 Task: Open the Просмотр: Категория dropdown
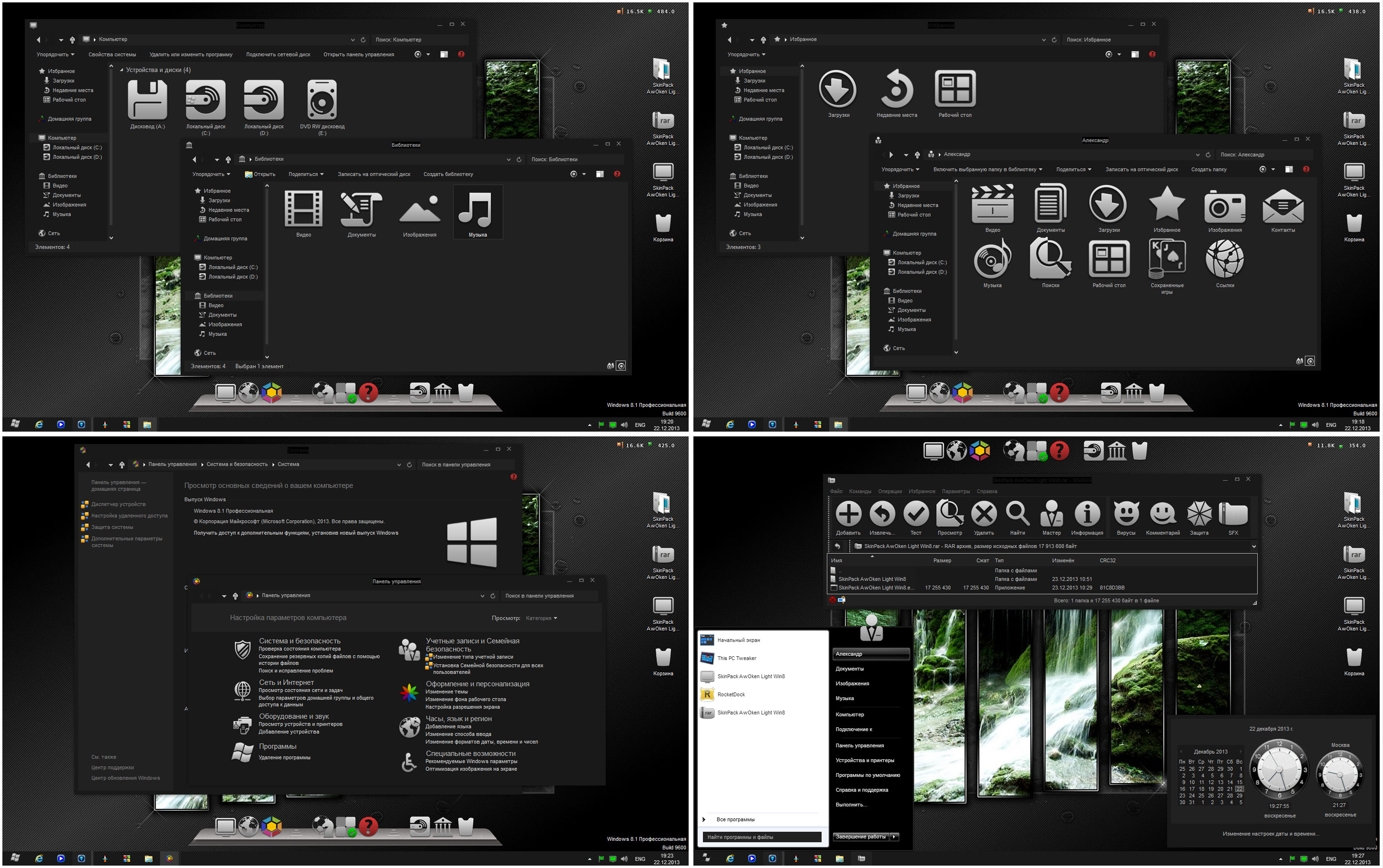click(541, 618)
